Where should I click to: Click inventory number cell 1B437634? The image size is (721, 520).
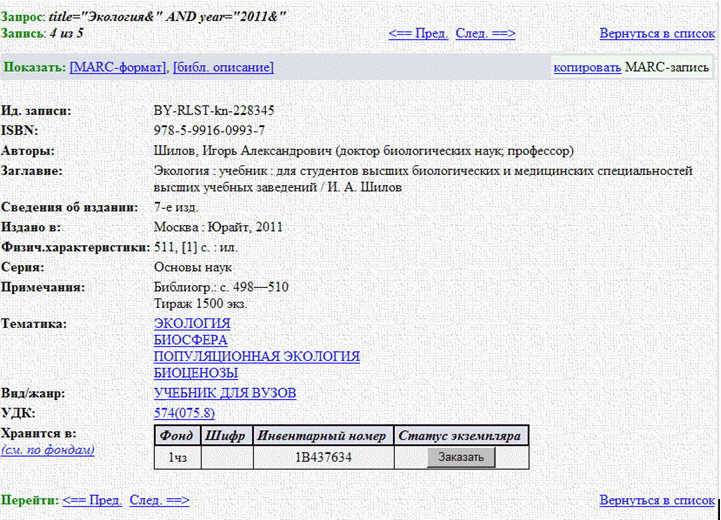[x=323, y=458]
